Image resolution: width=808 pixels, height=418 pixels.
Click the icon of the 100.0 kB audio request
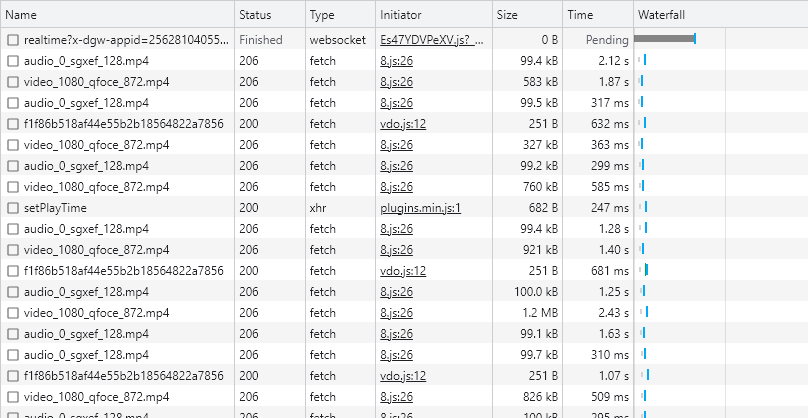point(12,292)
